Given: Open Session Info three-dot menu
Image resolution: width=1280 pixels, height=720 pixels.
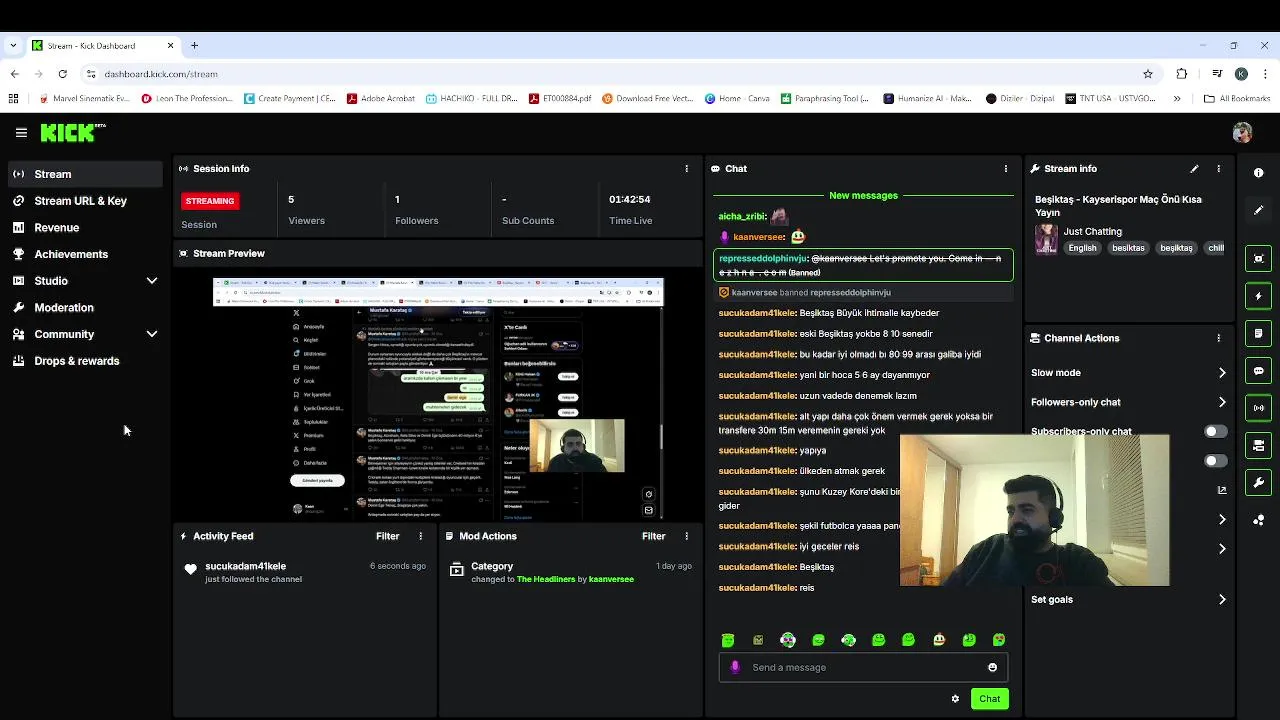Looking at the screenshot, I should 686,169.
